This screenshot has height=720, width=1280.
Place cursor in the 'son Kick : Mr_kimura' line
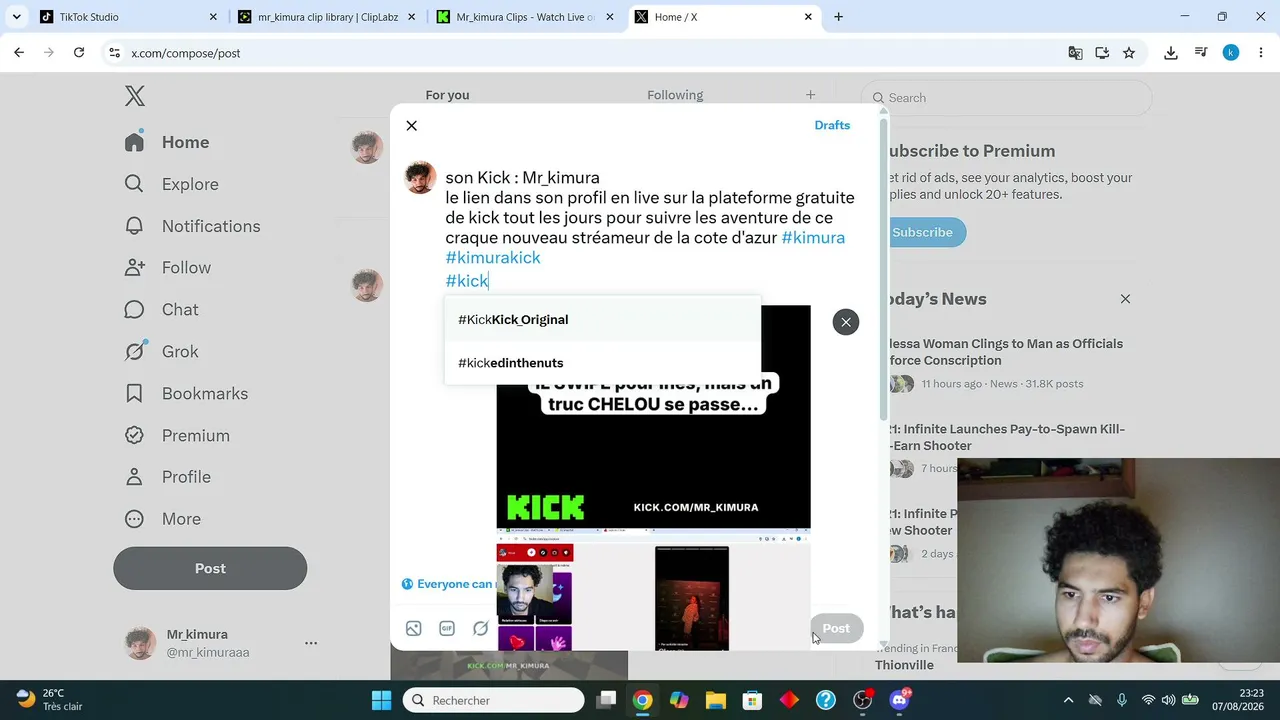[522, 178]
